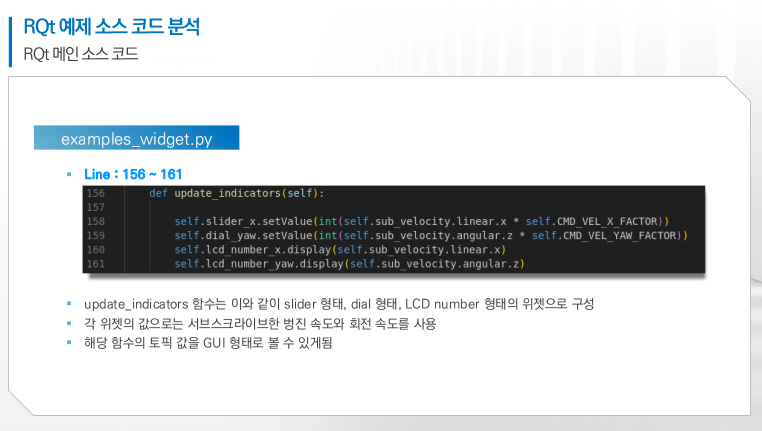This screenshot has width=762, height=431.
Task: Click code line number 159
Action: [x=96, y=235]
